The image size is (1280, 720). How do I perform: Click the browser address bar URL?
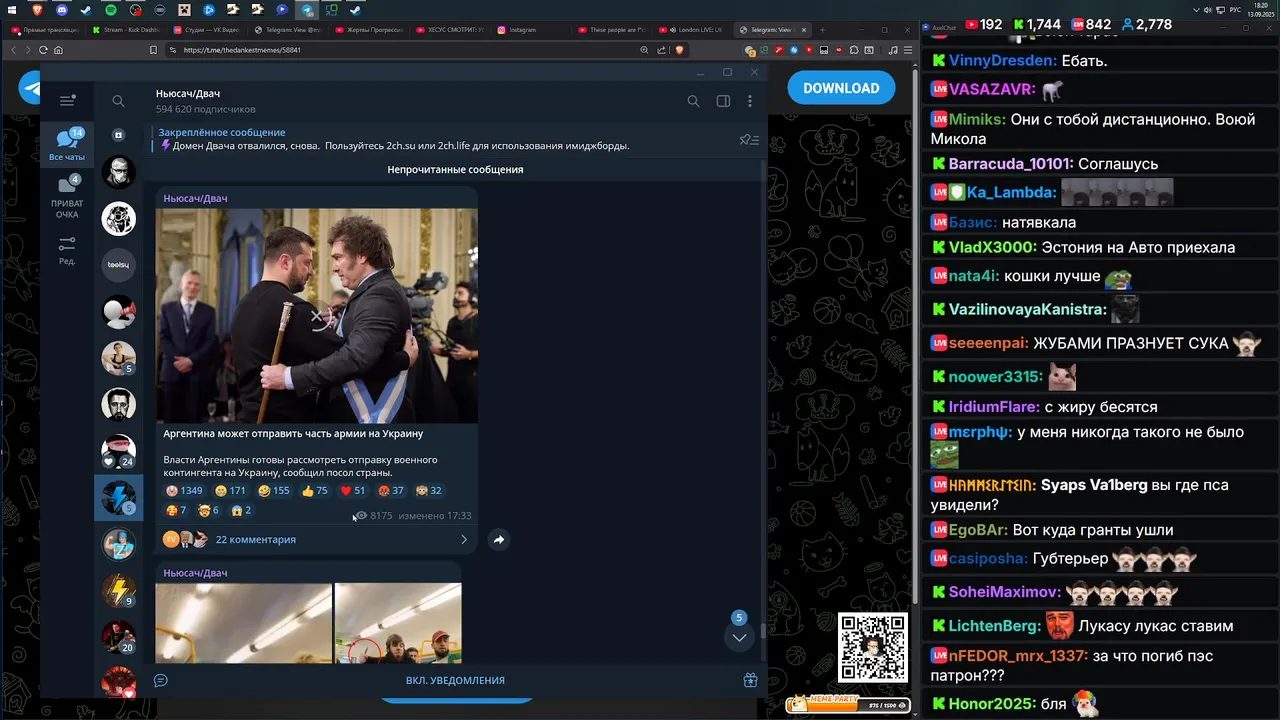(x=242, y=50)
